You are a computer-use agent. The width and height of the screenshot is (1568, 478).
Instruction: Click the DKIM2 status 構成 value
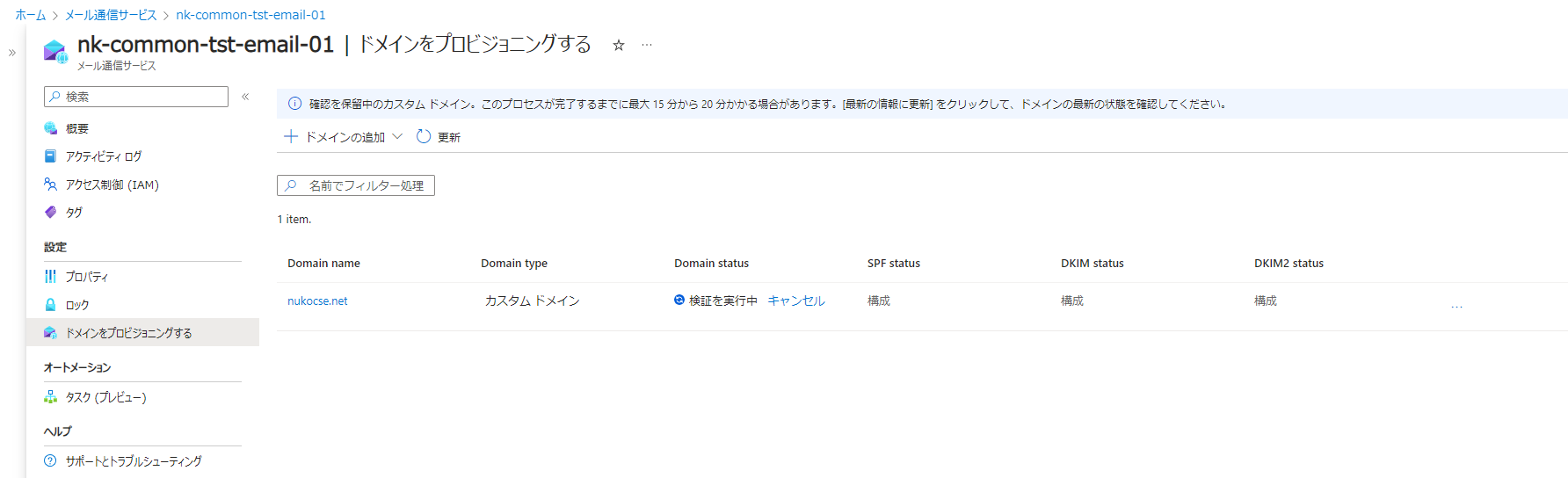[1266, 301]
